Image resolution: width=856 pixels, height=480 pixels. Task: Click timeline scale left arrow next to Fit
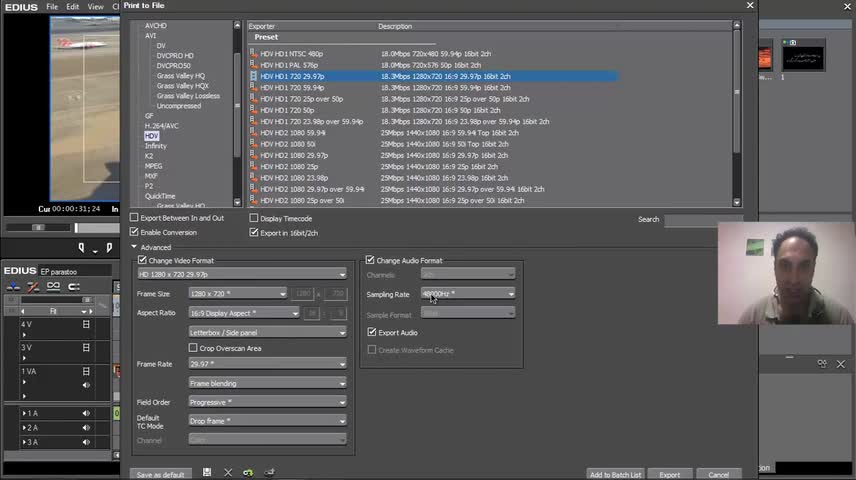coord(22,311)
